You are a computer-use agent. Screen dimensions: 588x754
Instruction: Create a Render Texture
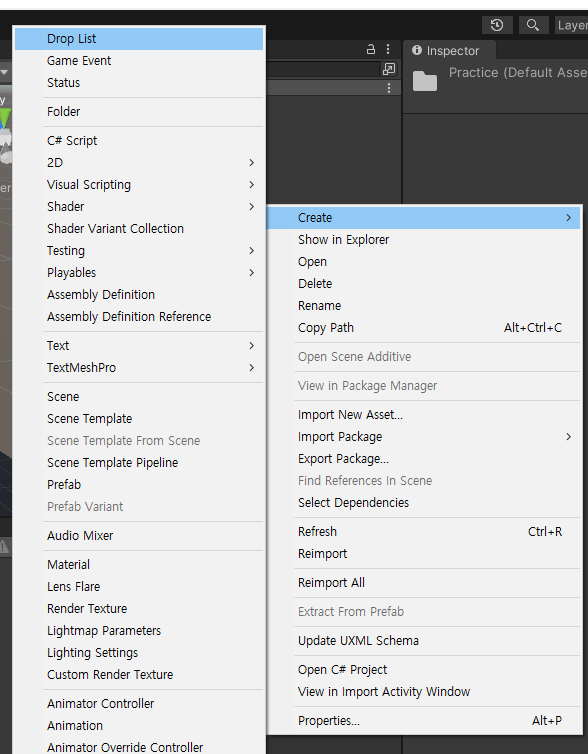139,609
